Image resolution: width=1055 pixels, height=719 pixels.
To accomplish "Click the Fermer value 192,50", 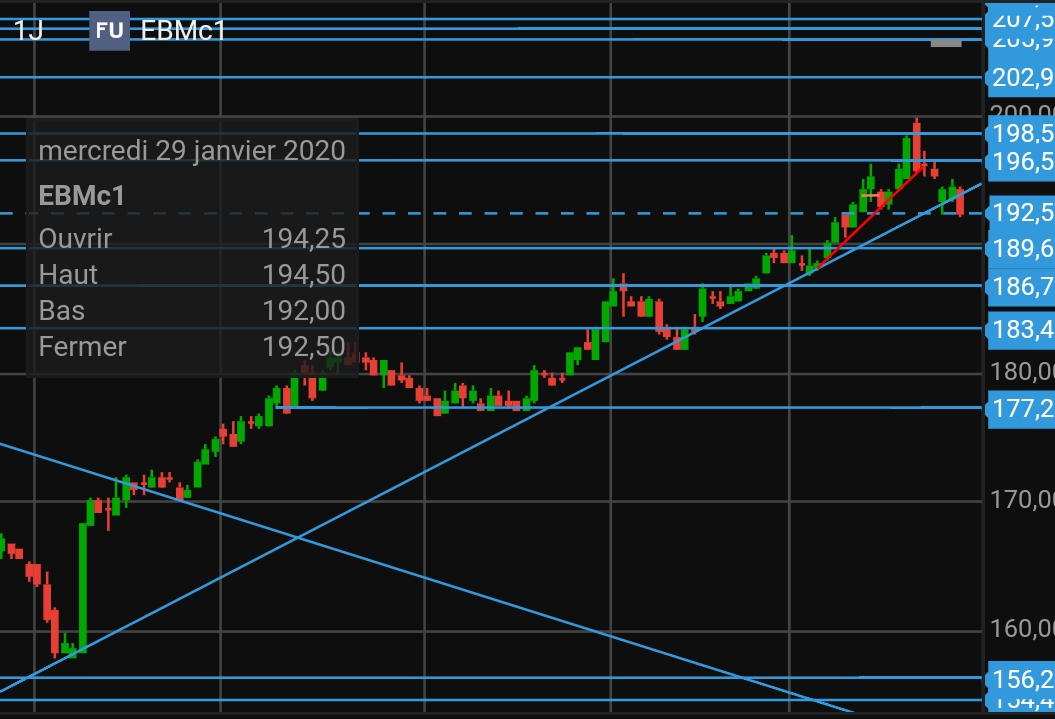I will pos(304,348).
